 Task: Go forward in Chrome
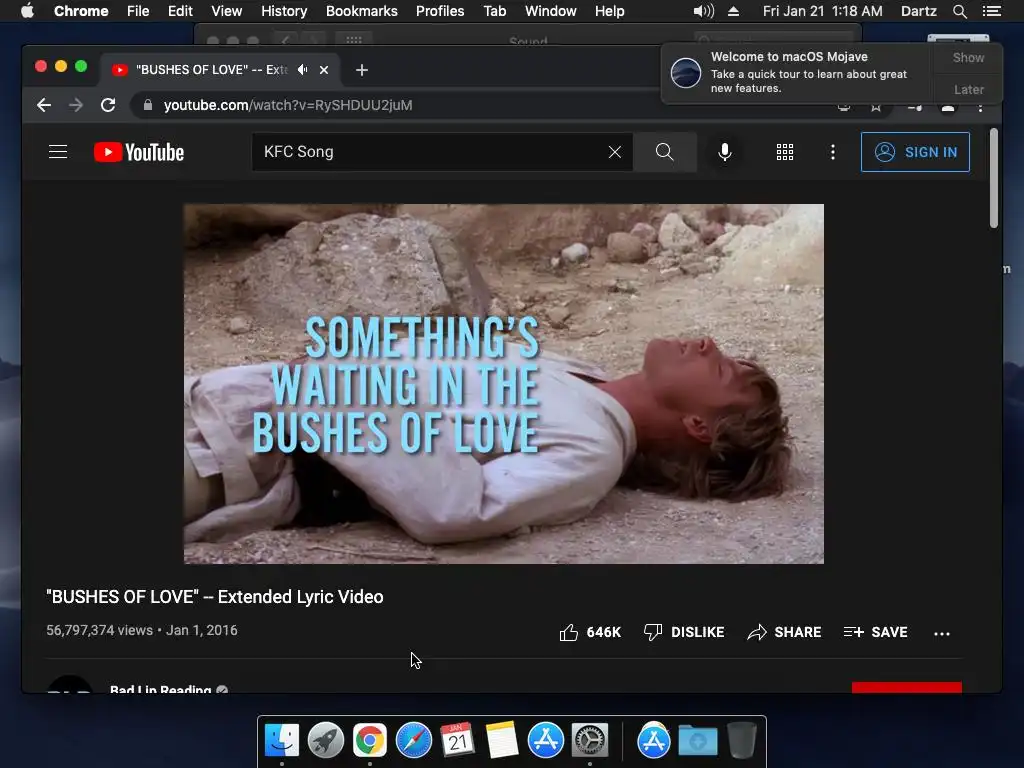(x=76, y=105)
